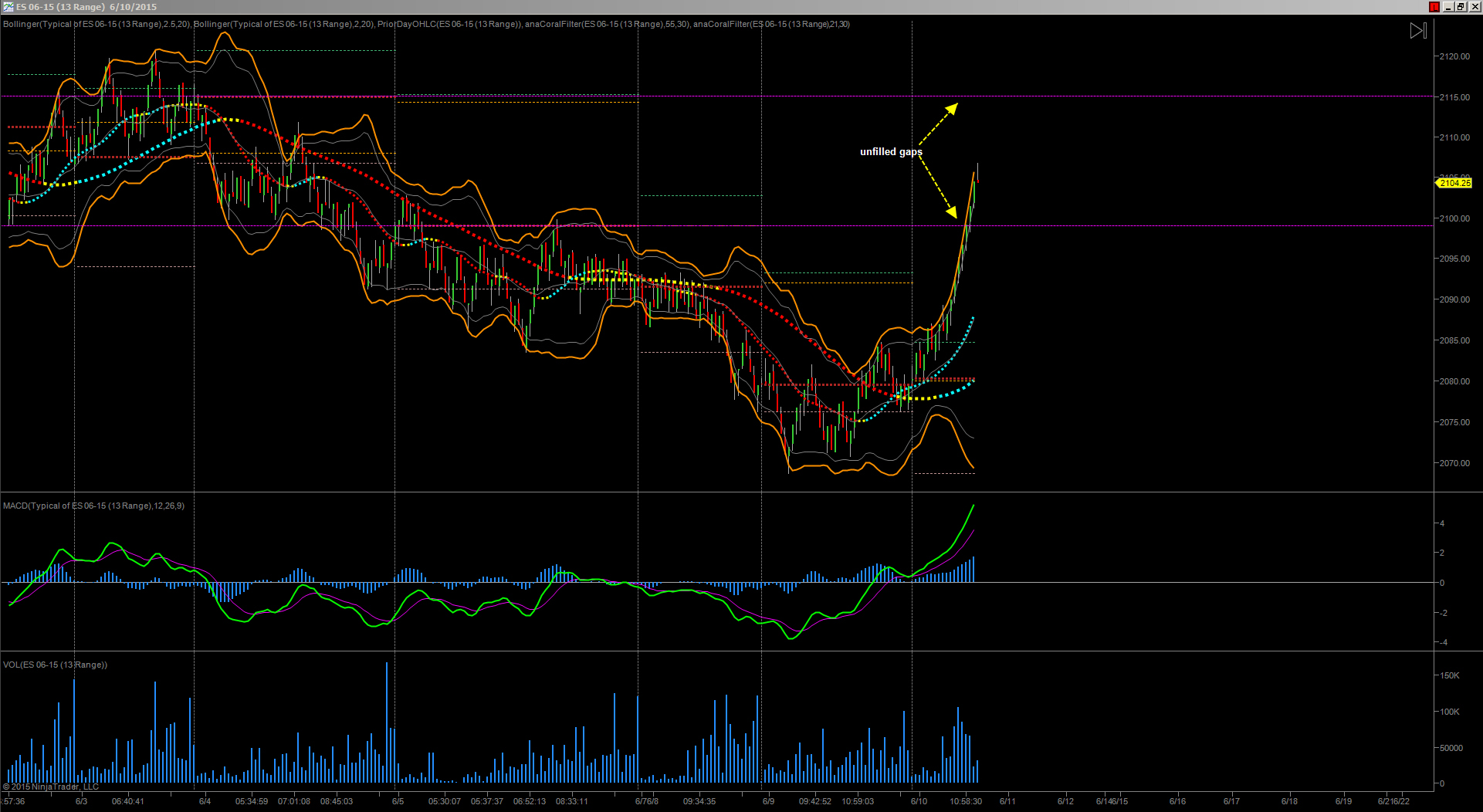Click the 10:59:03 time axis label

858,801
